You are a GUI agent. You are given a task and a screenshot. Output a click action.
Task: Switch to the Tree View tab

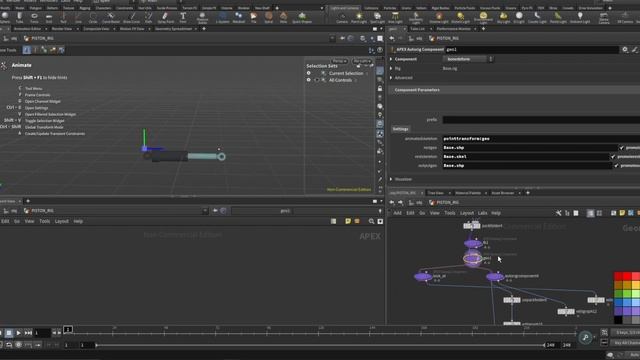(435, 193)
